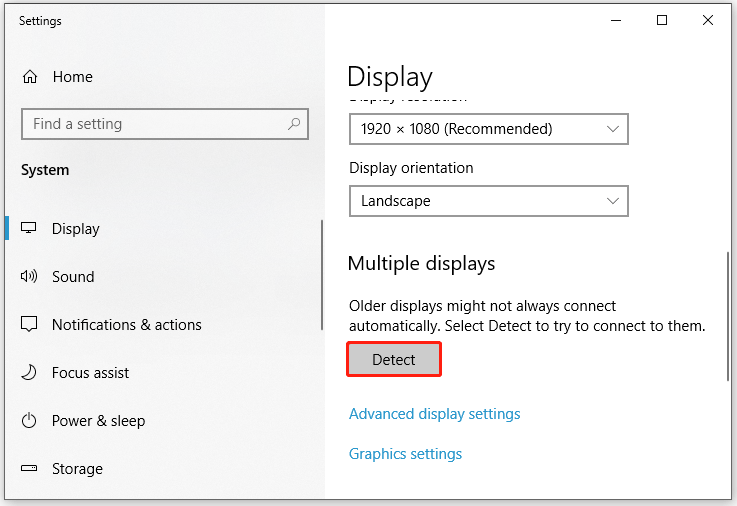Minimize the Settings window

pyautogui.click(x=616, y=20)
